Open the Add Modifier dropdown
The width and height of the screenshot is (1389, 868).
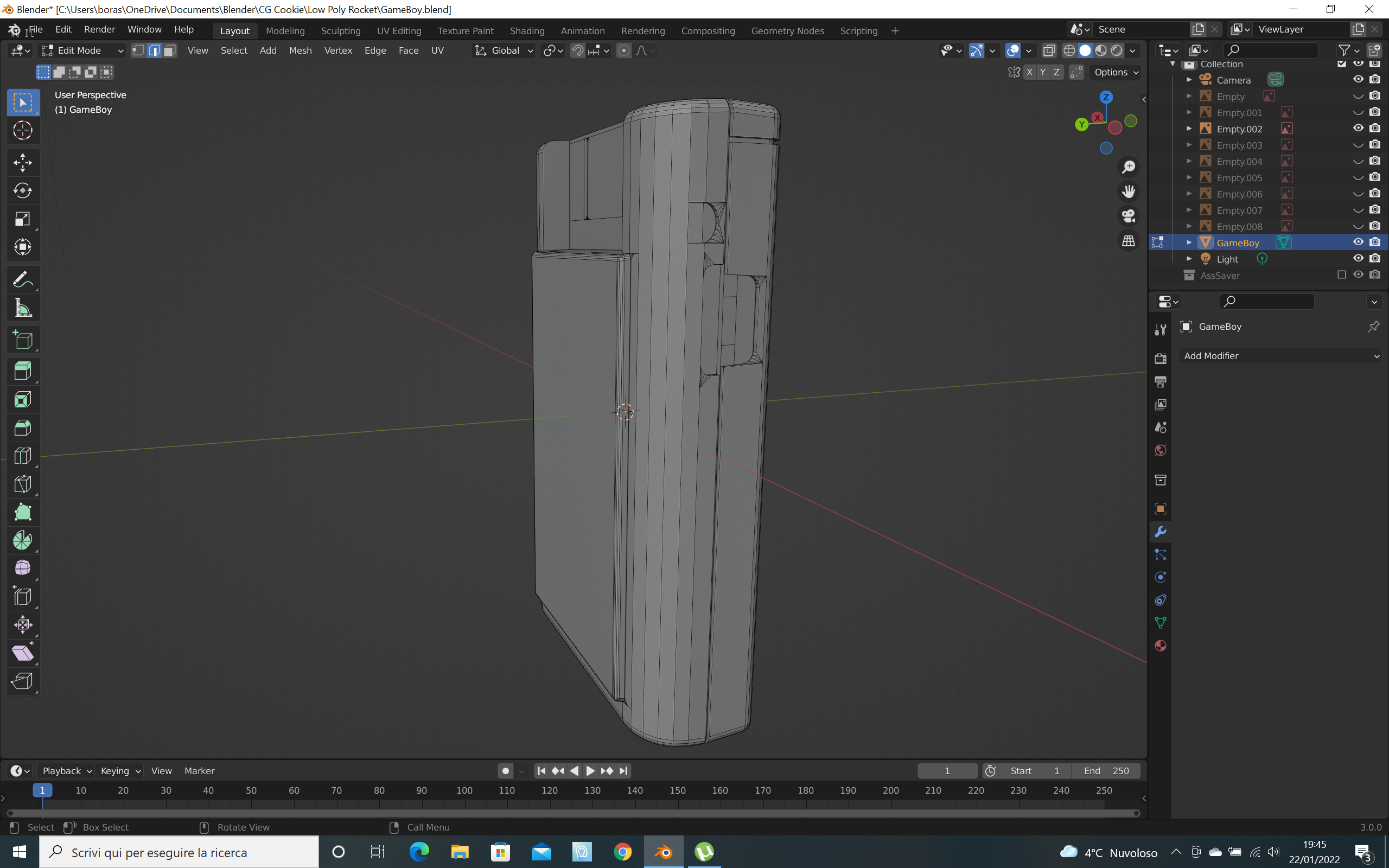click(1280, 356)
